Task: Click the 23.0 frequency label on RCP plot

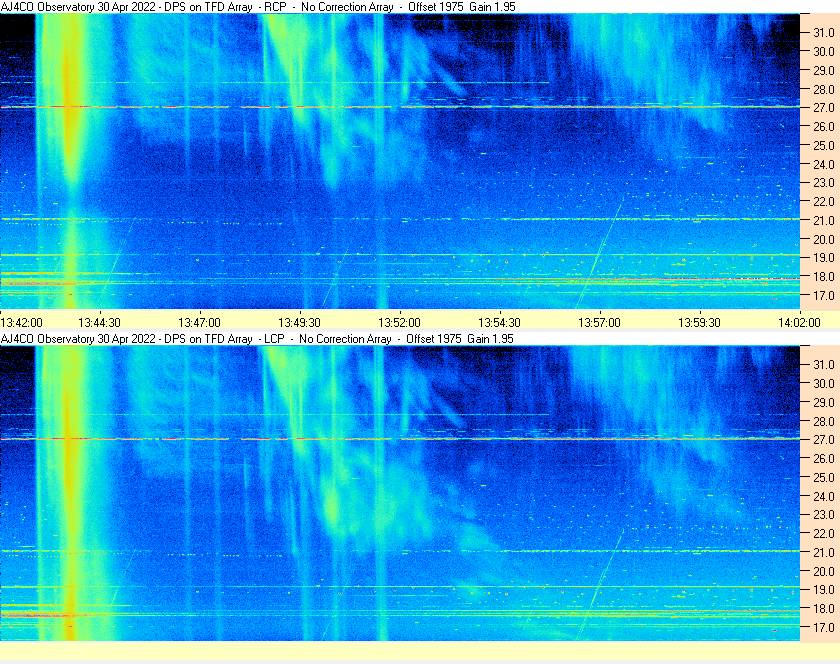Action: tap(824, 183)
